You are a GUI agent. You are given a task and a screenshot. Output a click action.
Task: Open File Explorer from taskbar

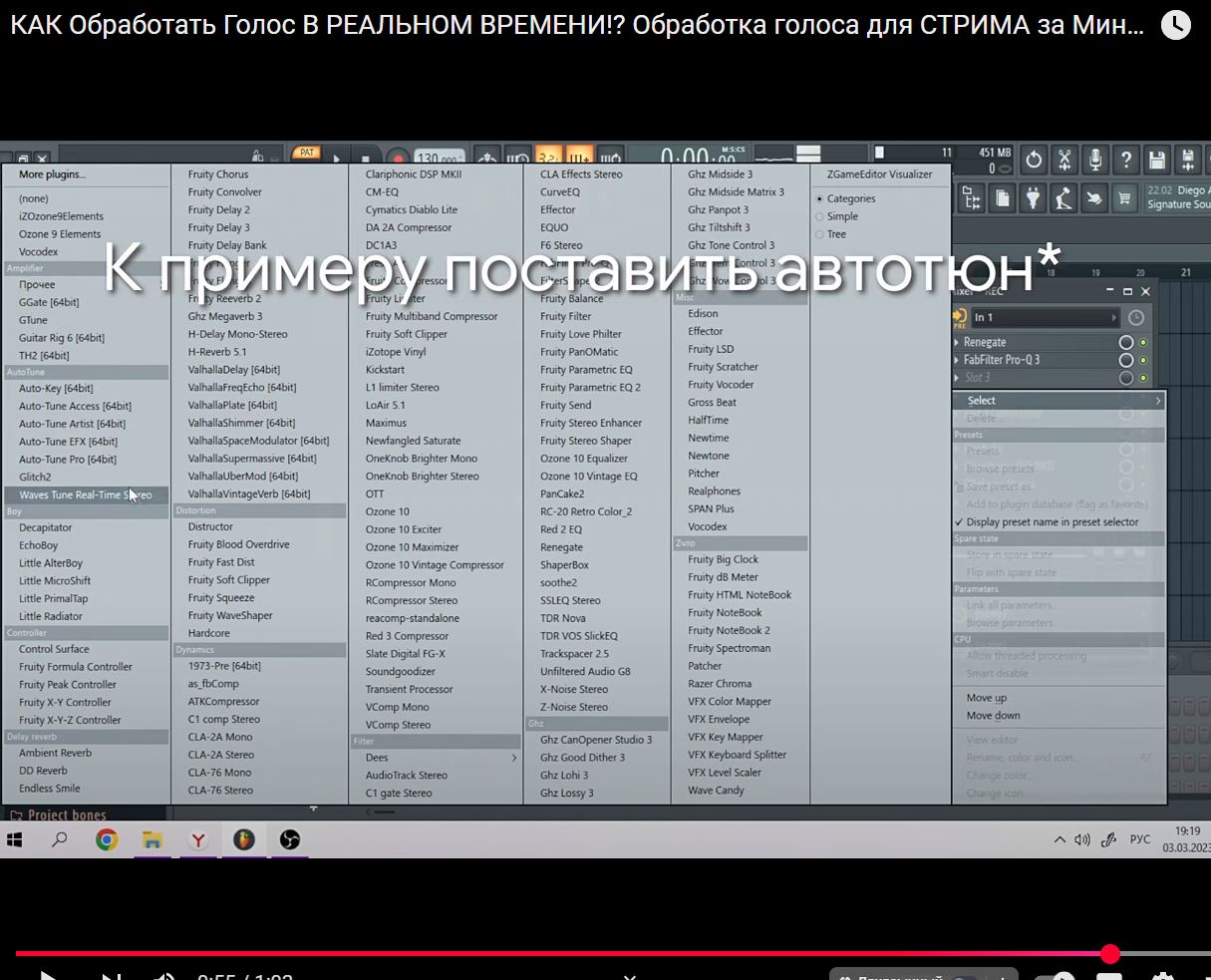[152, 840]
